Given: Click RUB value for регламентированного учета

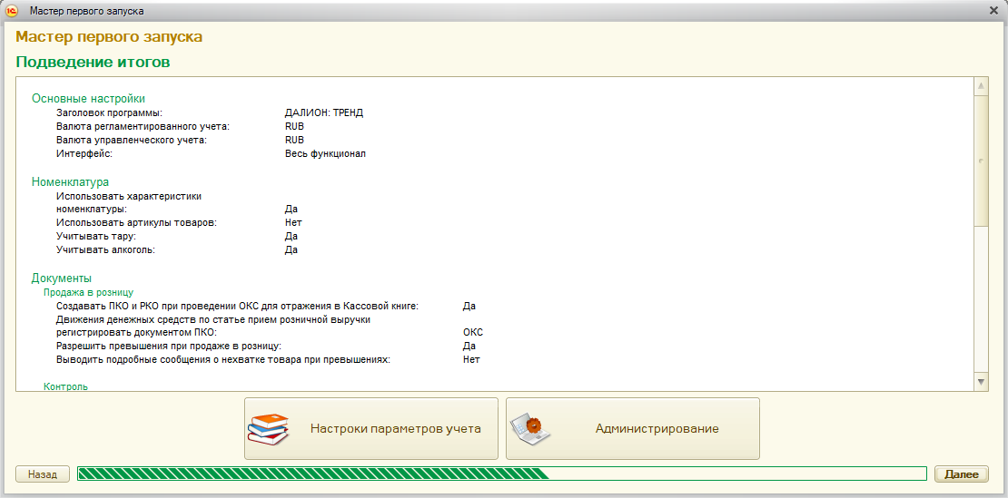Looking at the screenshot, I should click(294, 126).
